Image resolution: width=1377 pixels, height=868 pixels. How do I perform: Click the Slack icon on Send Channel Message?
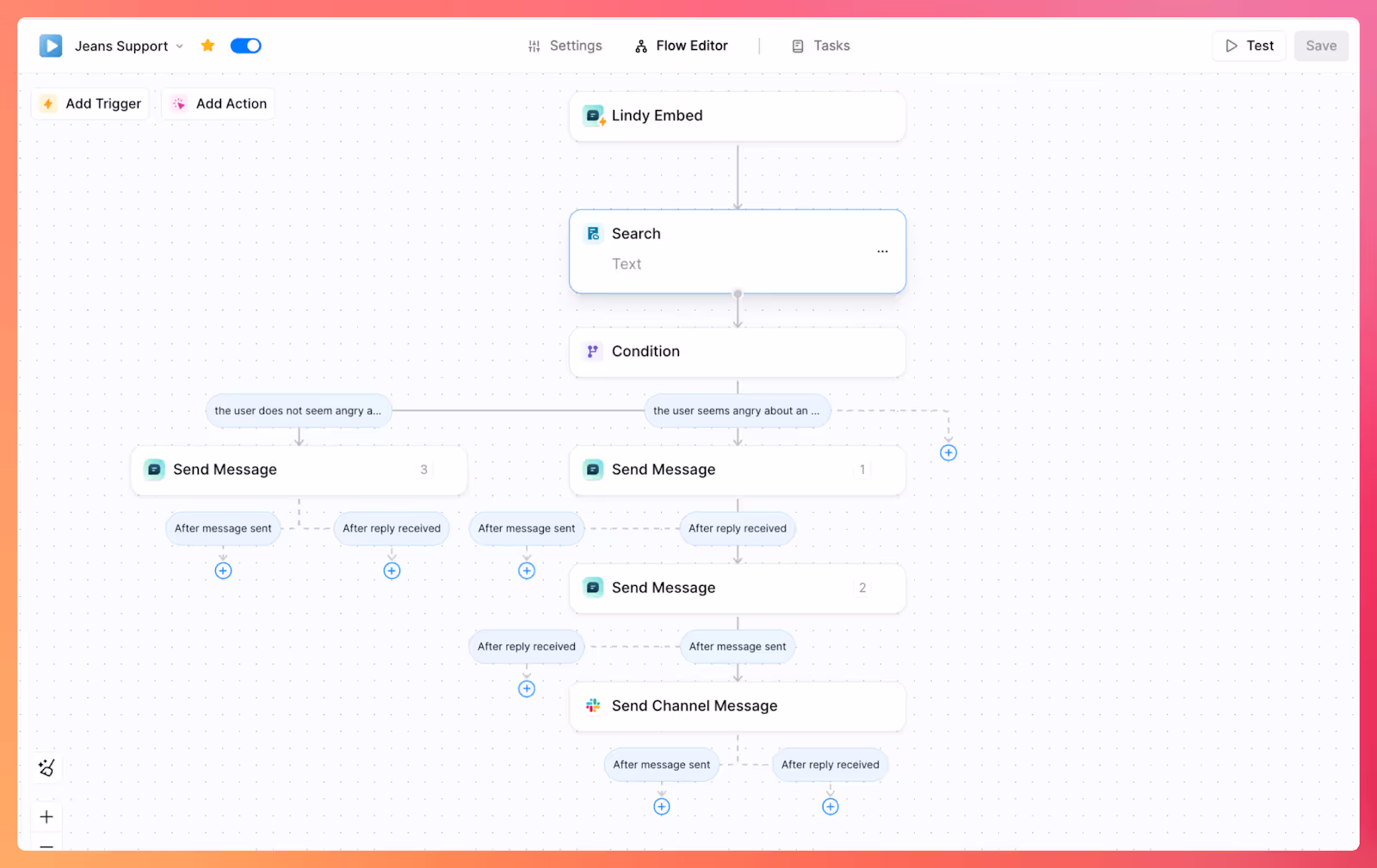click(x=593, y=705)
